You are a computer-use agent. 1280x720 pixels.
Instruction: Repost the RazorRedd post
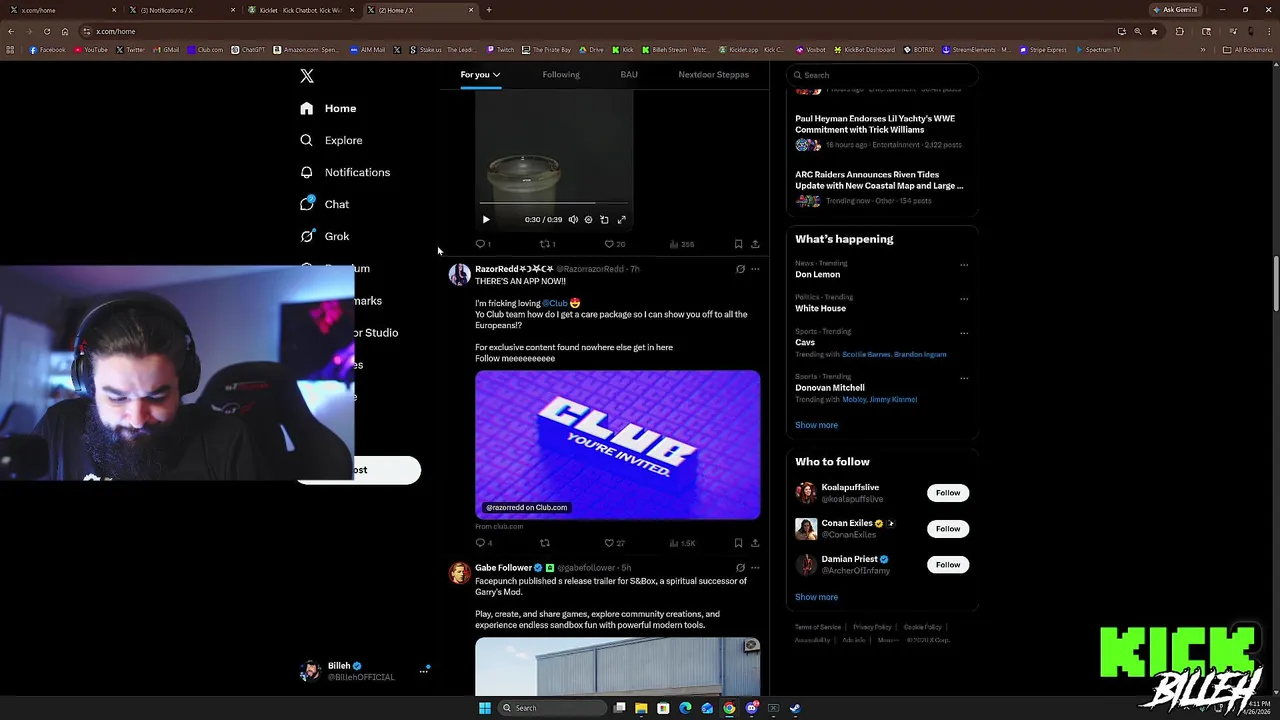(545, 543)
